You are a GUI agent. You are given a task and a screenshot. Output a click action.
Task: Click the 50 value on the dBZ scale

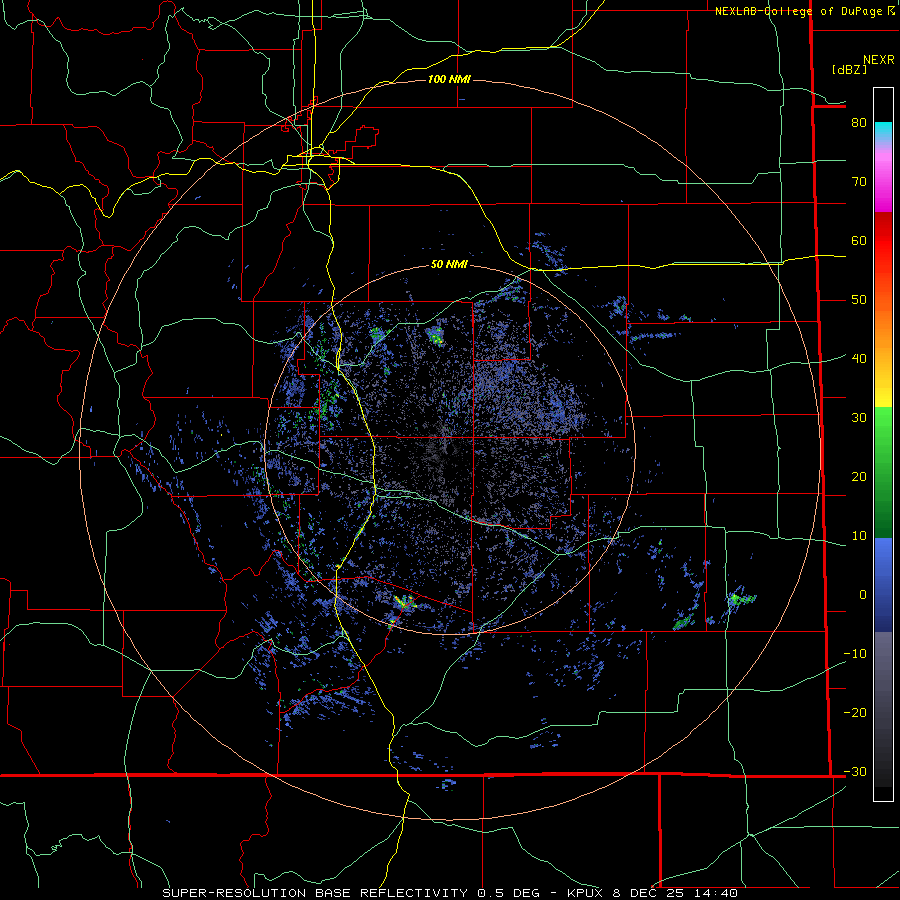point(859,300)
